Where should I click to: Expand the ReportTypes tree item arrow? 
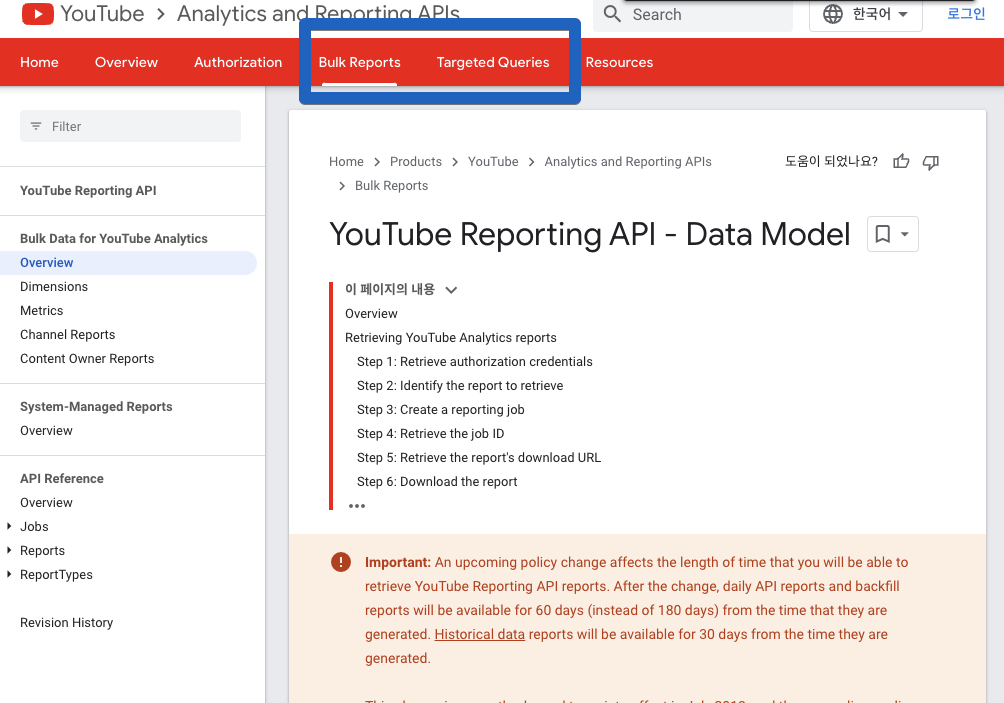point(9,574)
